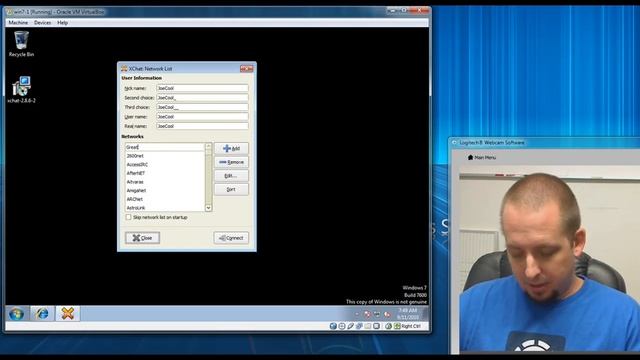This screenshot has height=360, width=640.
Task: Click the network tray icon in guest taskbar
Action: 377,314
